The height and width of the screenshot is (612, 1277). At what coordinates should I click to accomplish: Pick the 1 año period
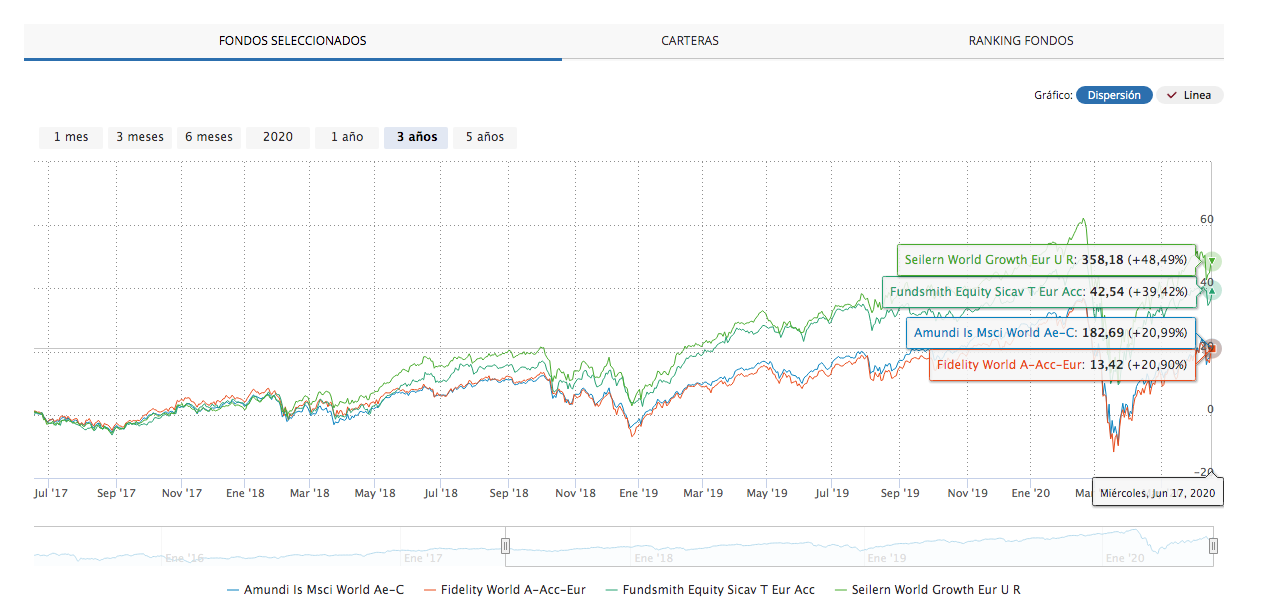(x=347, y=137)
